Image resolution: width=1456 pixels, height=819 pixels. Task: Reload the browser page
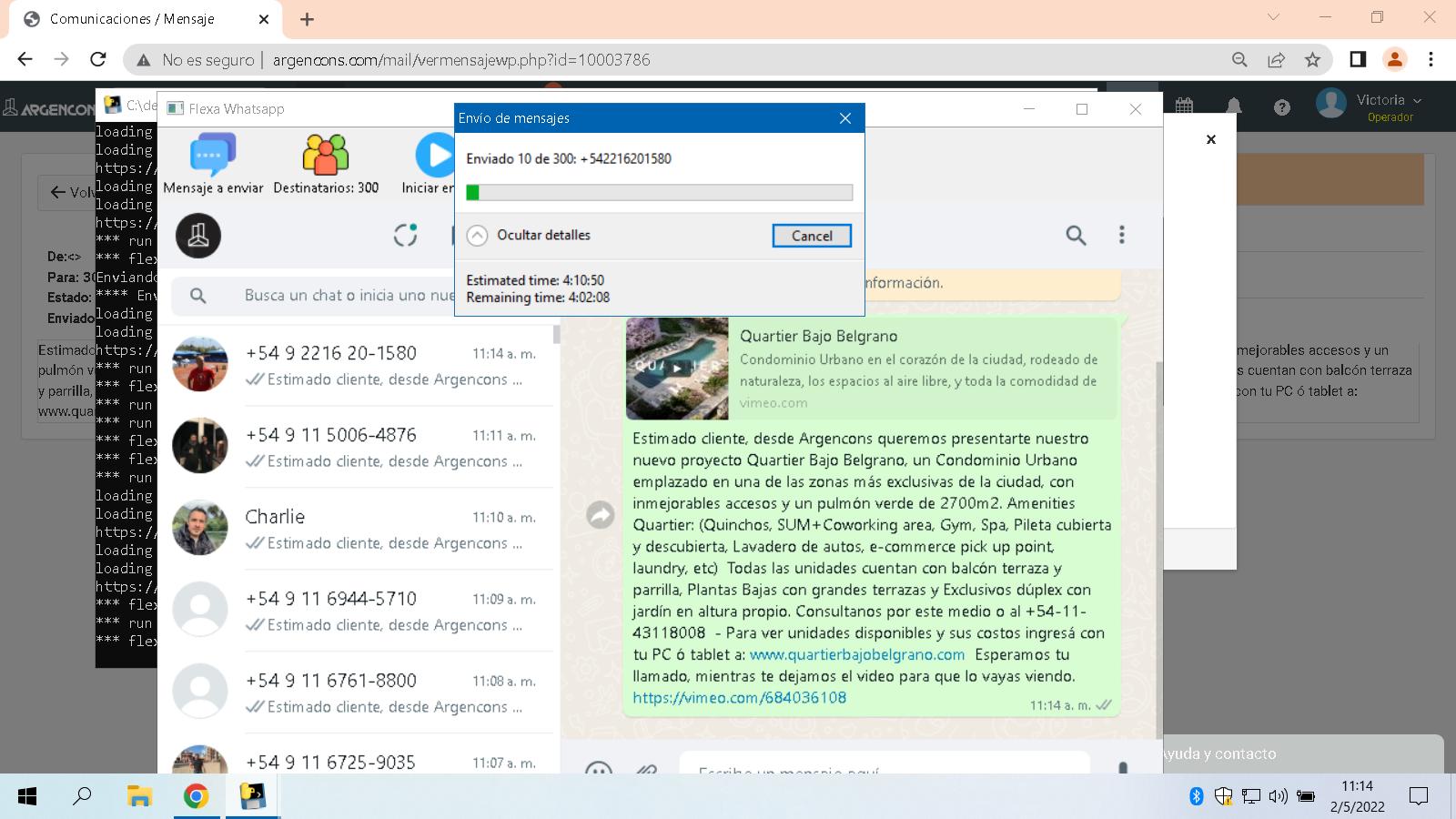click(x=98, y=59)
